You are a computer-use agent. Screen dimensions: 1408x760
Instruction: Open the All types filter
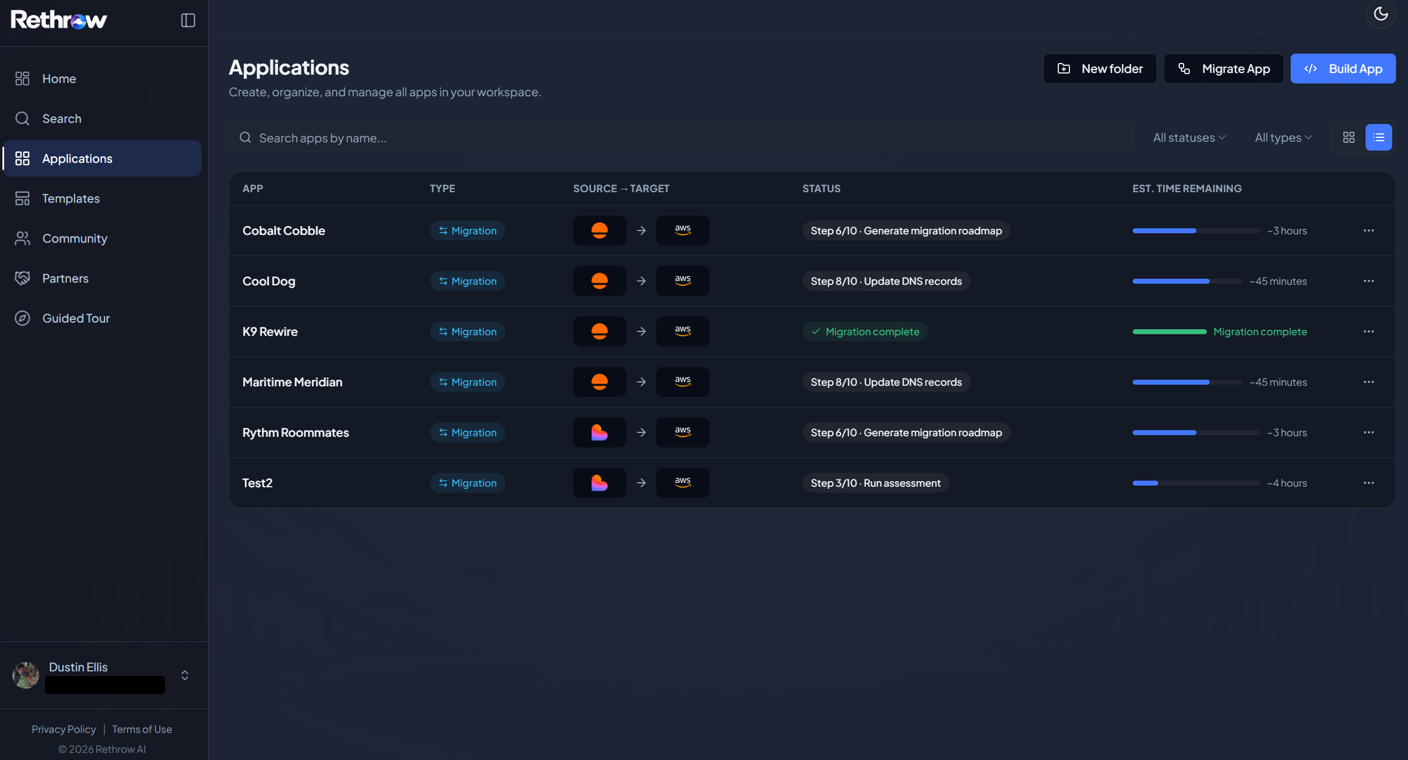(x=1283, y=137)
